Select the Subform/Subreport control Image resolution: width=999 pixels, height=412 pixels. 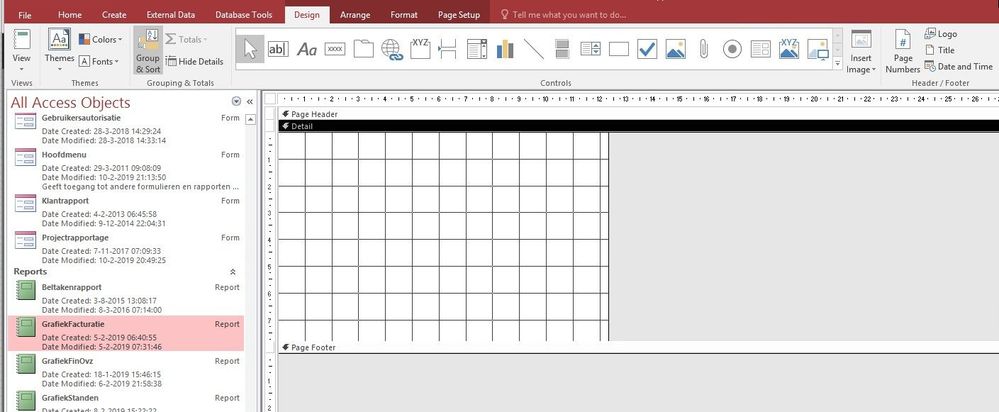coord(761,49)
